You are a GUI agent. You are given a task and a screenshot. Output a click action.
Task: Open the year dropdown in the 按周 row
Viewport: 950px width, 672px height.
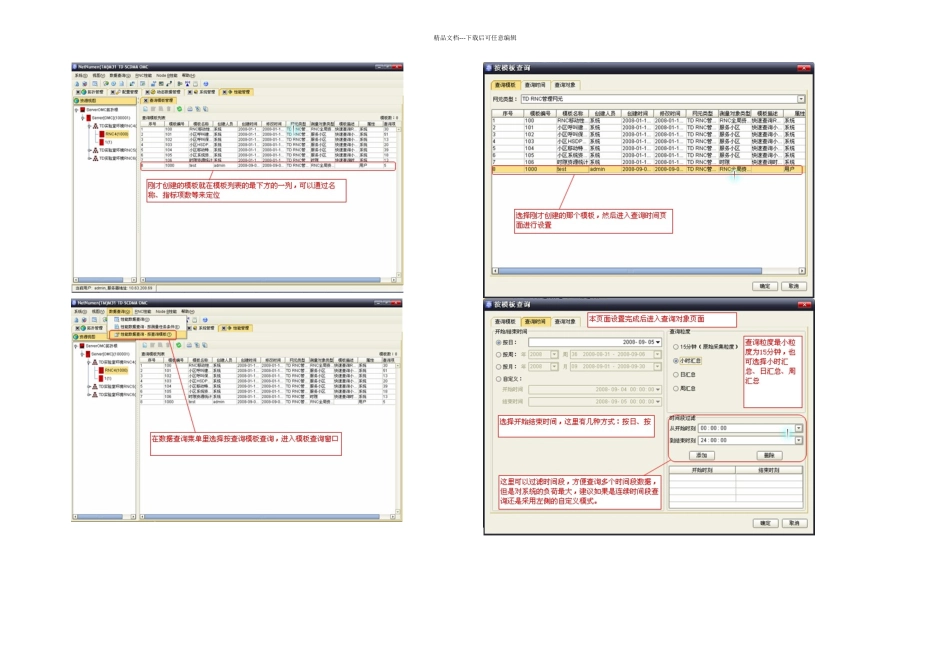pyautogui.click(x=554, y=354)
